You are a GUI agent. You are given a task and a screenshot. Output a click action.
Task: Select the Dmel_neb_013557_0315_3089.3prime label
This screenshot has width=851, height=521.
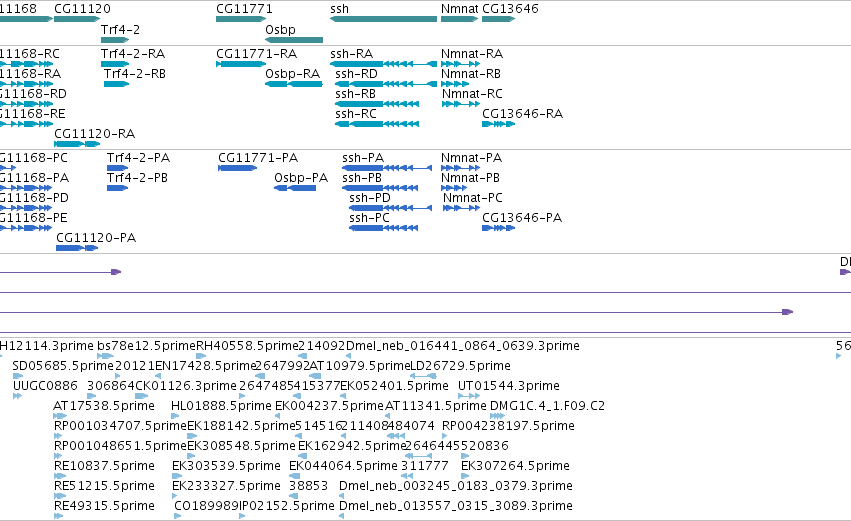(x=455, y=506)
